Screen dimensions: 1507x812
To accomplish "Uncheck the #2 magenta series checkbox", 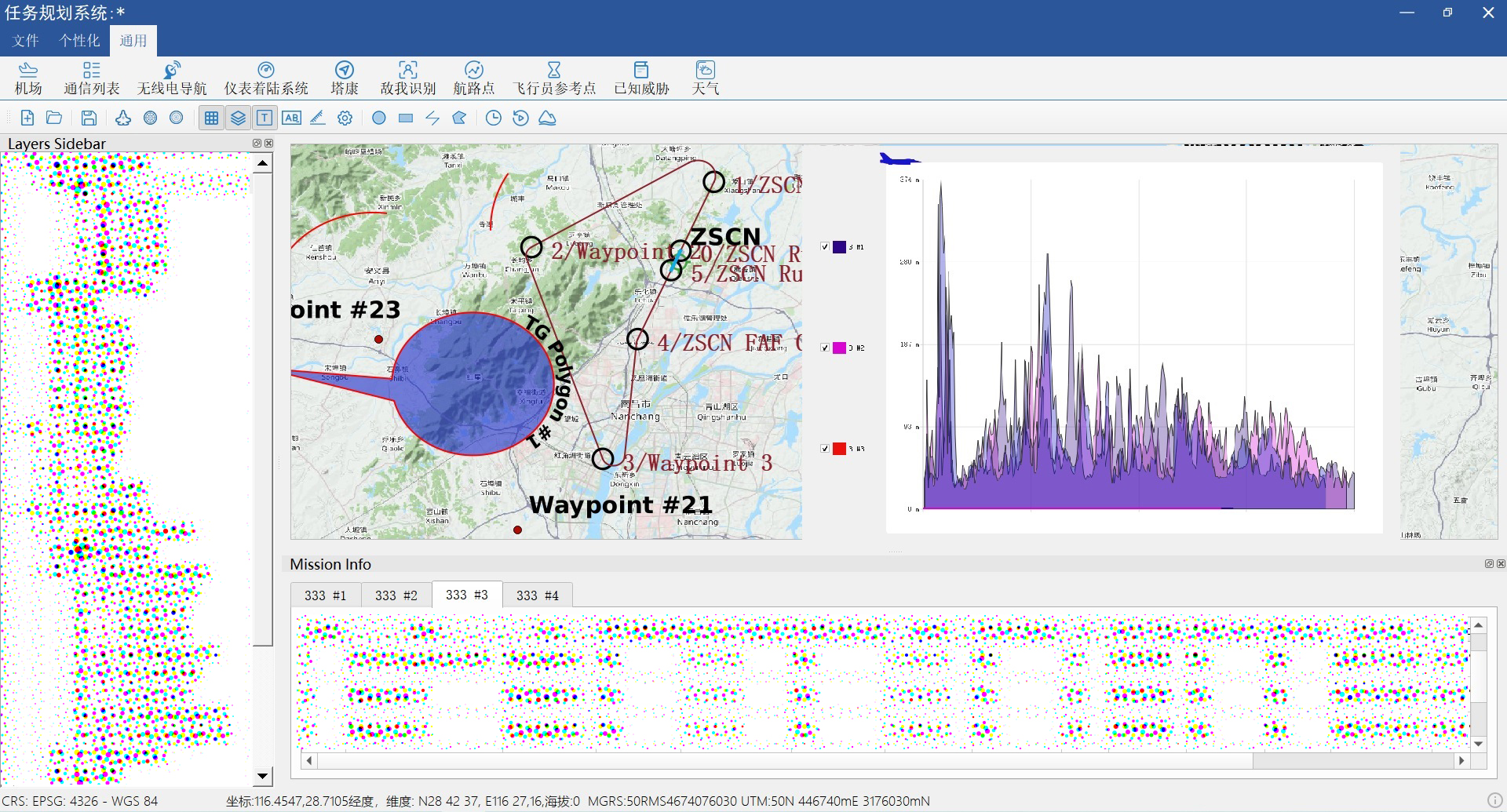I will (x=825, y=348).
